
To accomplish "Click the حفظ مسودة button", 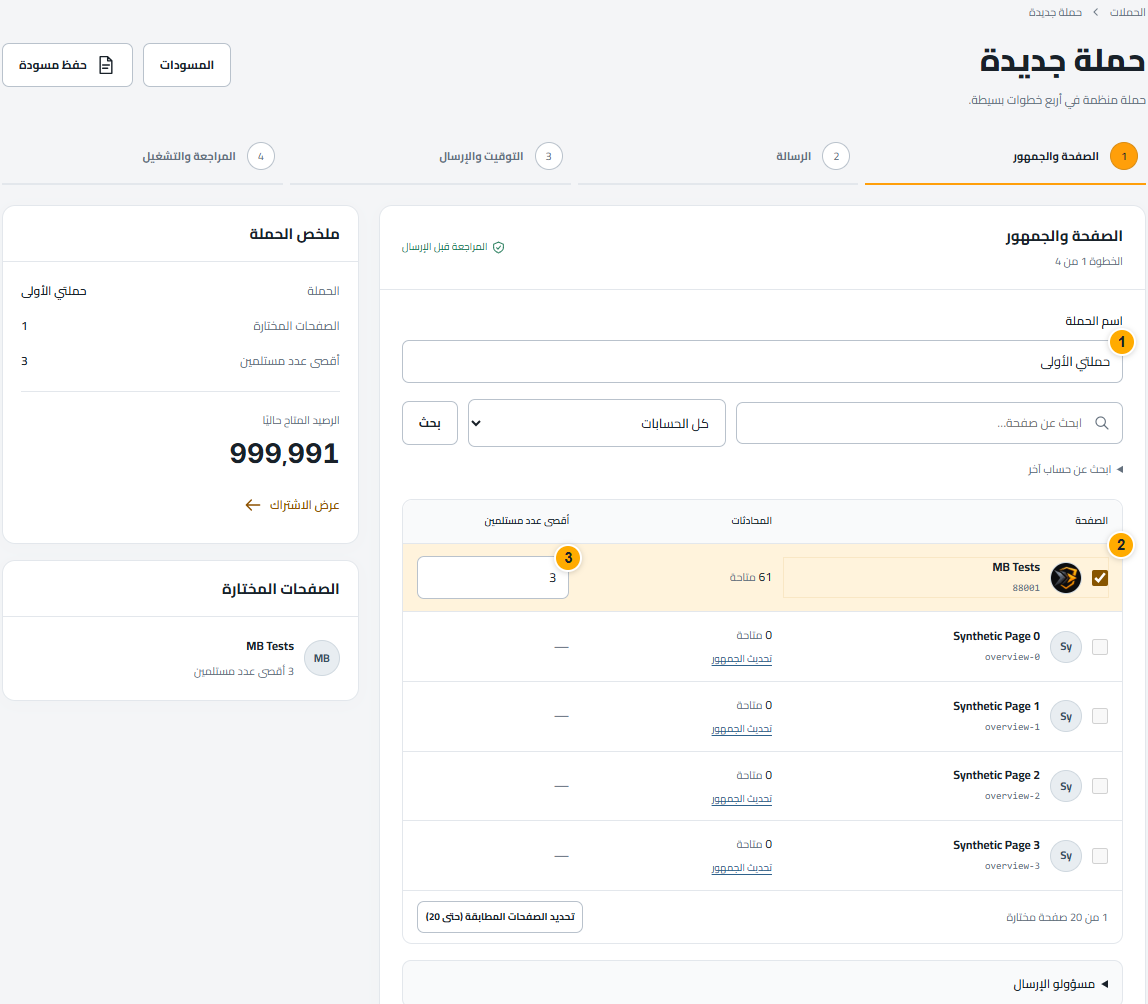I will (x=67, y=65).
